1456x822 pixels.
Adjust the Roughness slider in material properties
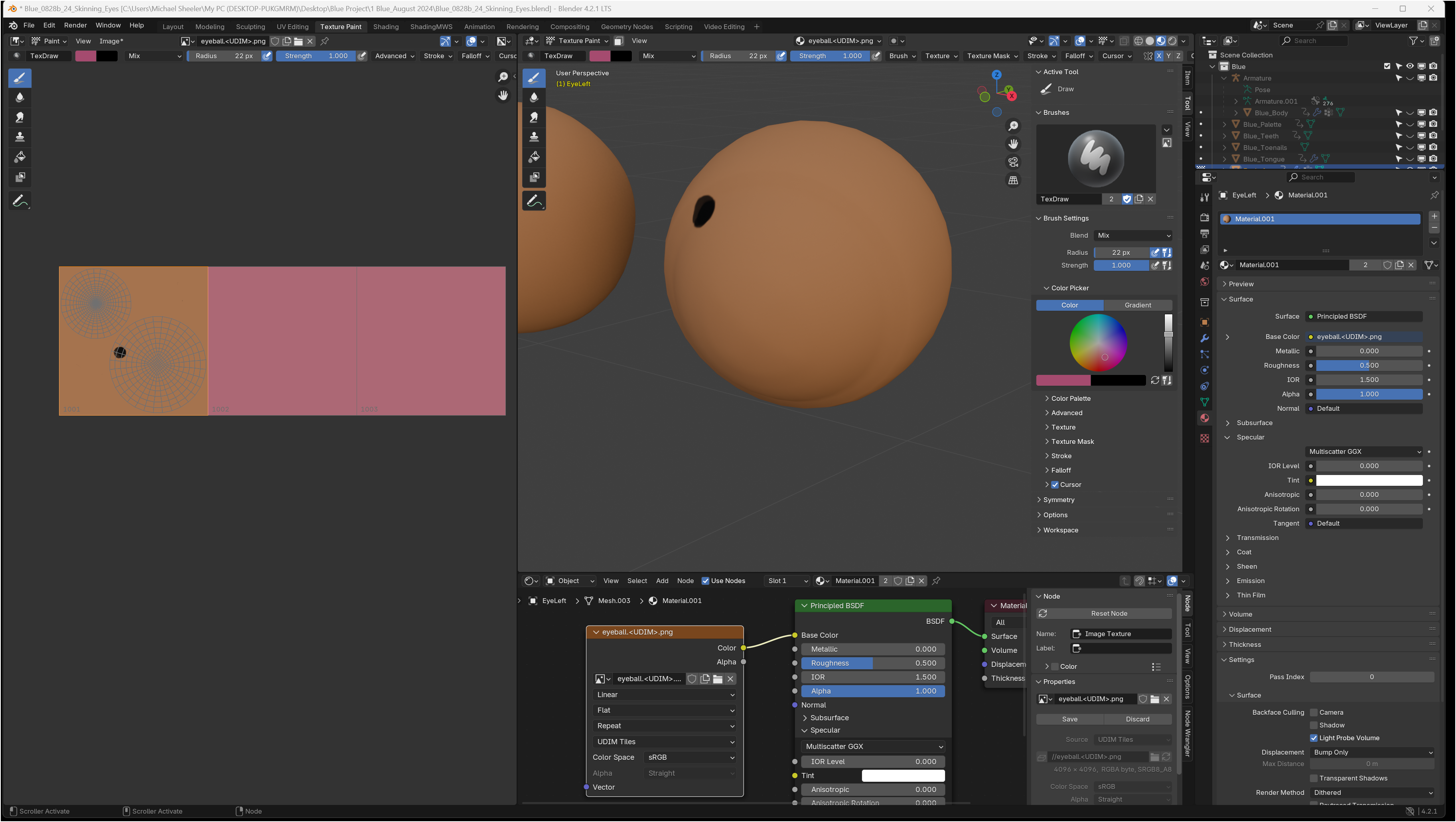[x=1369, y=365]
